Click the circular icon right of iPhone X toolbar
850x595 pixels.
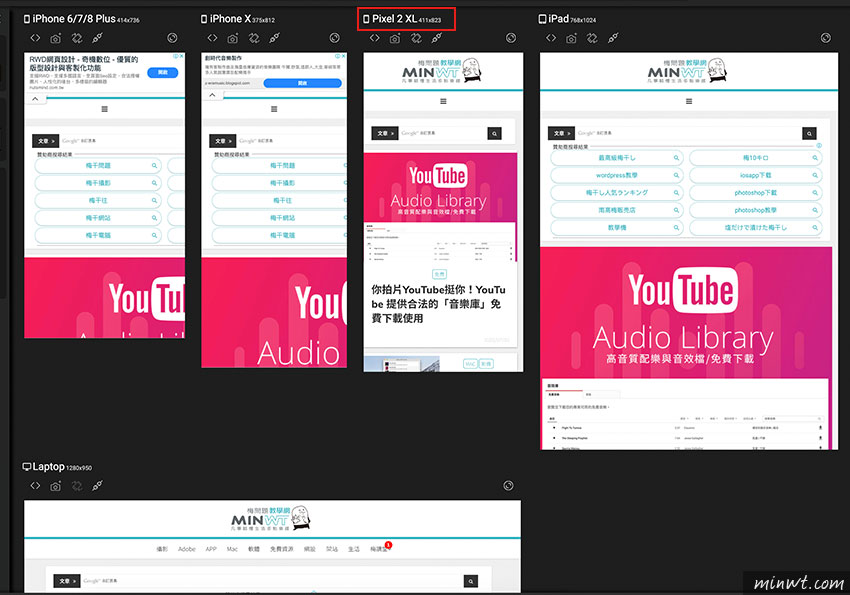[334, 38]
